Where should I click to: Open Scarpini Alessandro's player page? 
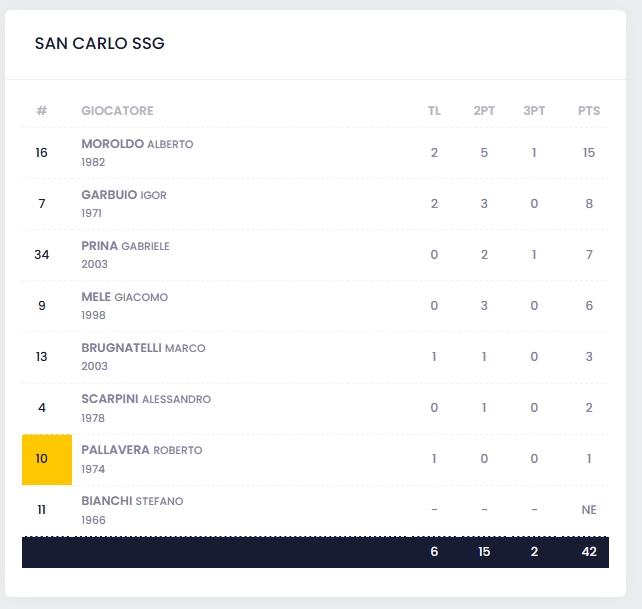click(146, 399)
